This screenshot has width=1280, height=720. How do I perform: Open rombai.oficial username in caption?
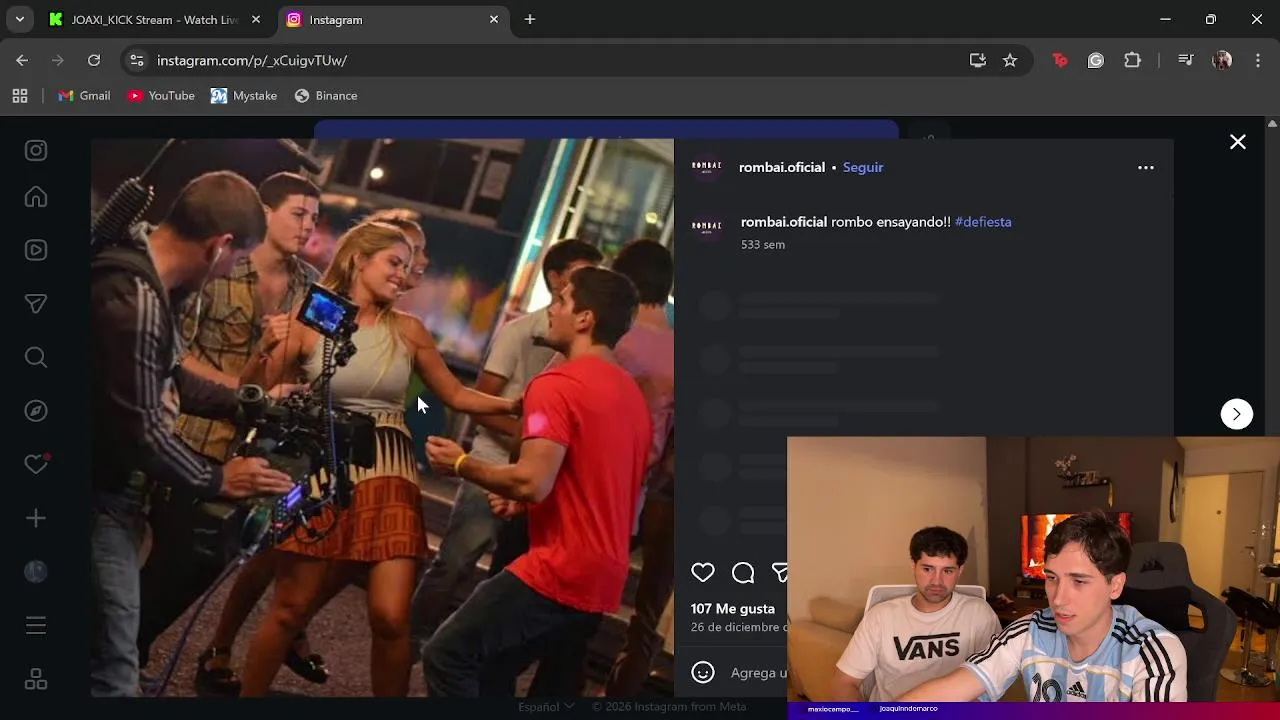[784, 222]
